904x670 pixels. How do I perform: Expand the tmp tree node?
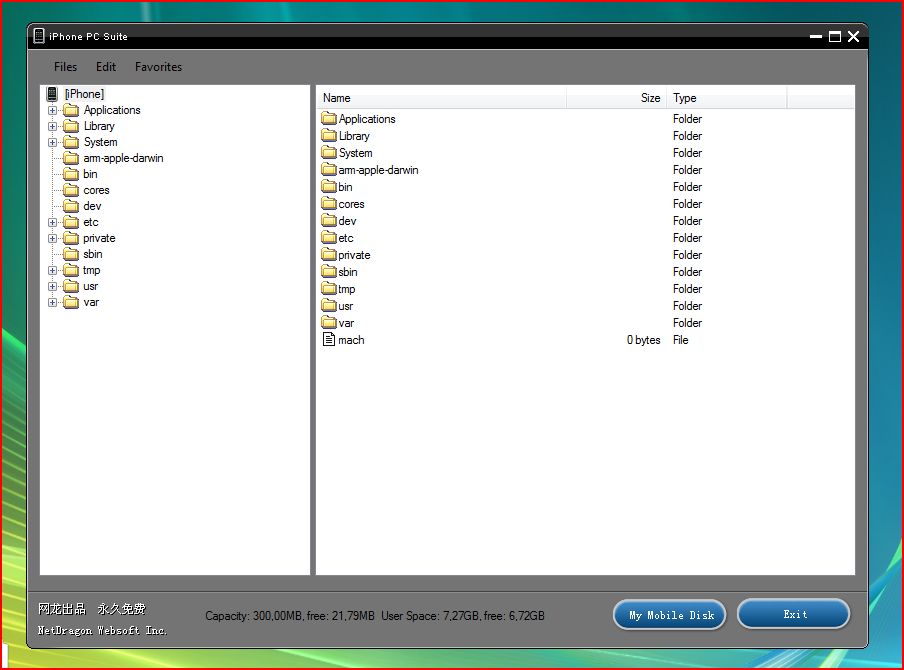pos(52,270)
